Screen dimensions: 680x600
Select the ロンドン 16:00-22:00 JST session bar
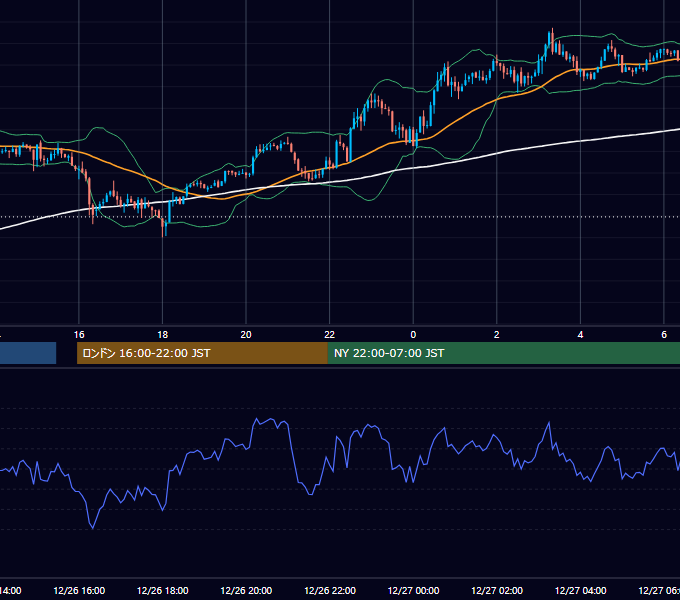point(202,353)
